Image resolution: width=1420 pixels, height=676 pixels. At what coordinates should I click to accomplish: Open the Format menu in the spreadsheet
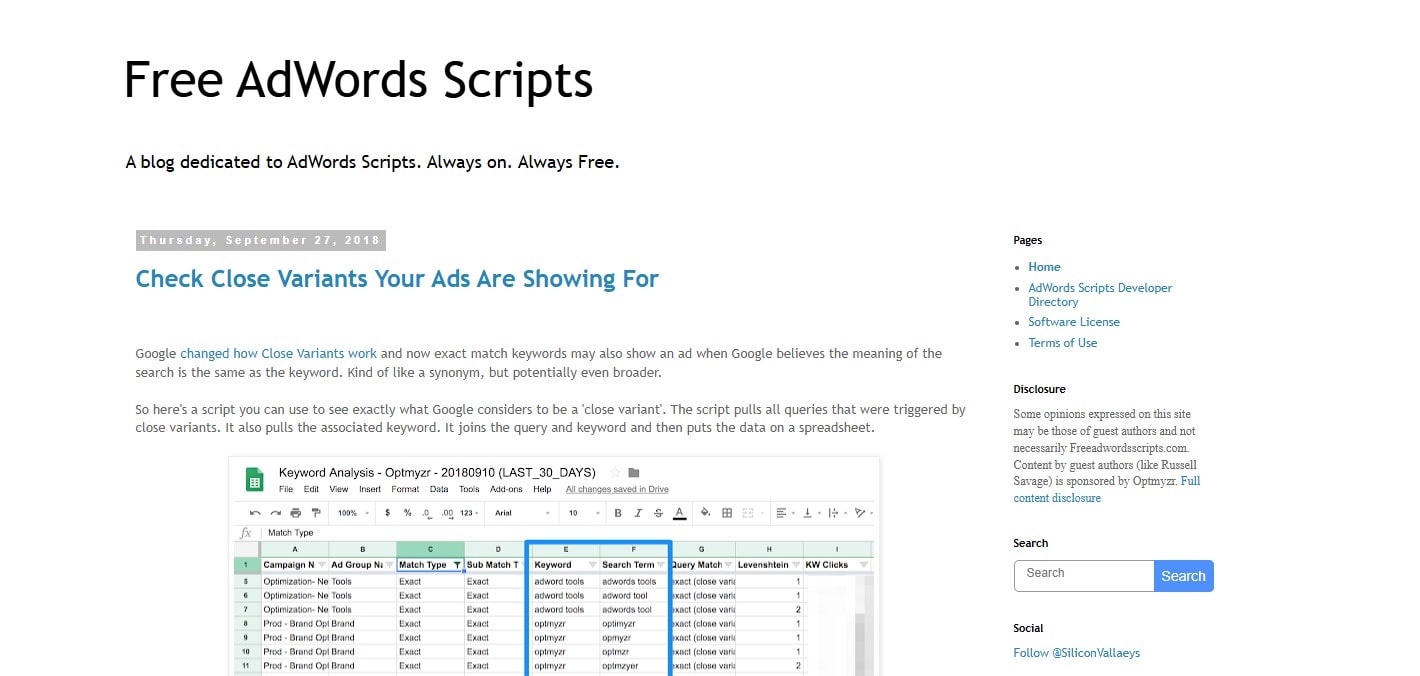(405, 489)
